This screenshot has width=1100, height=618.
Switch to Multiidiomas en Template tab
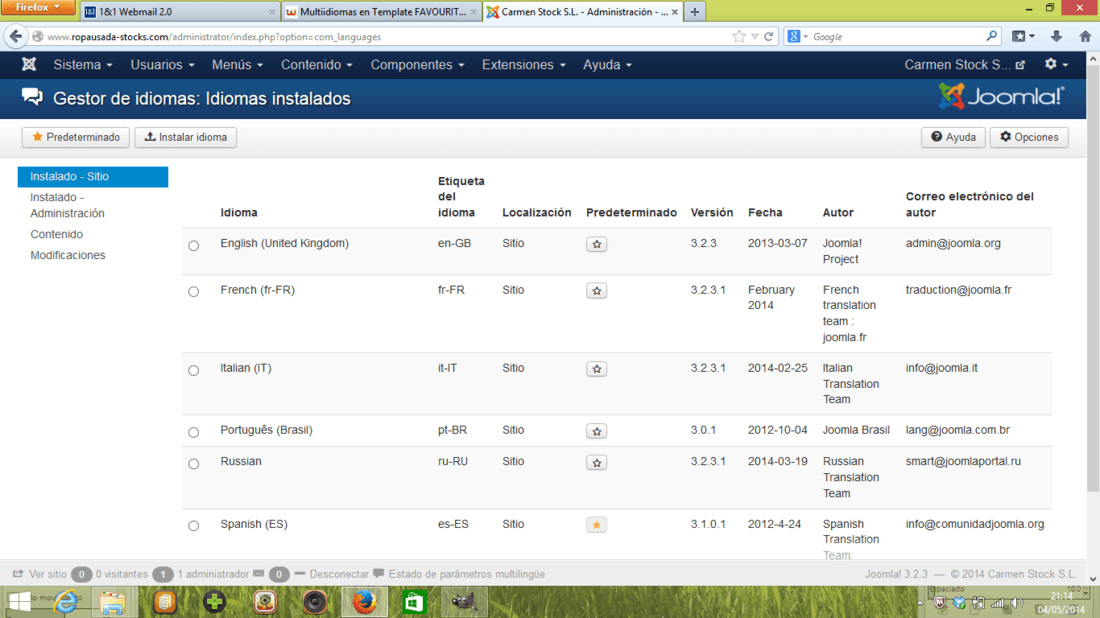[x=381, y=12]
